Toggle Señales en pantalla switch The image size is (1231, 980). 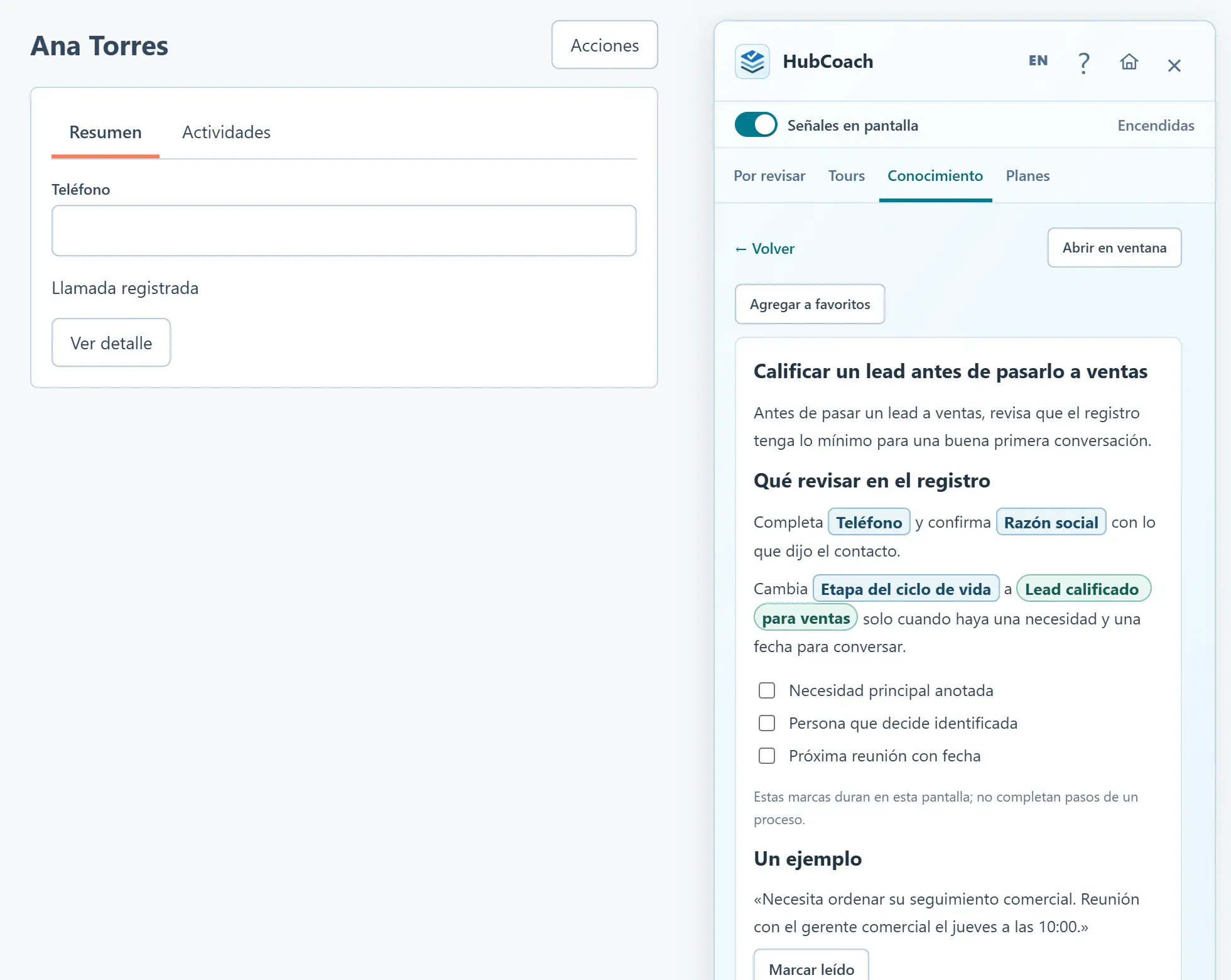[756, 124]
